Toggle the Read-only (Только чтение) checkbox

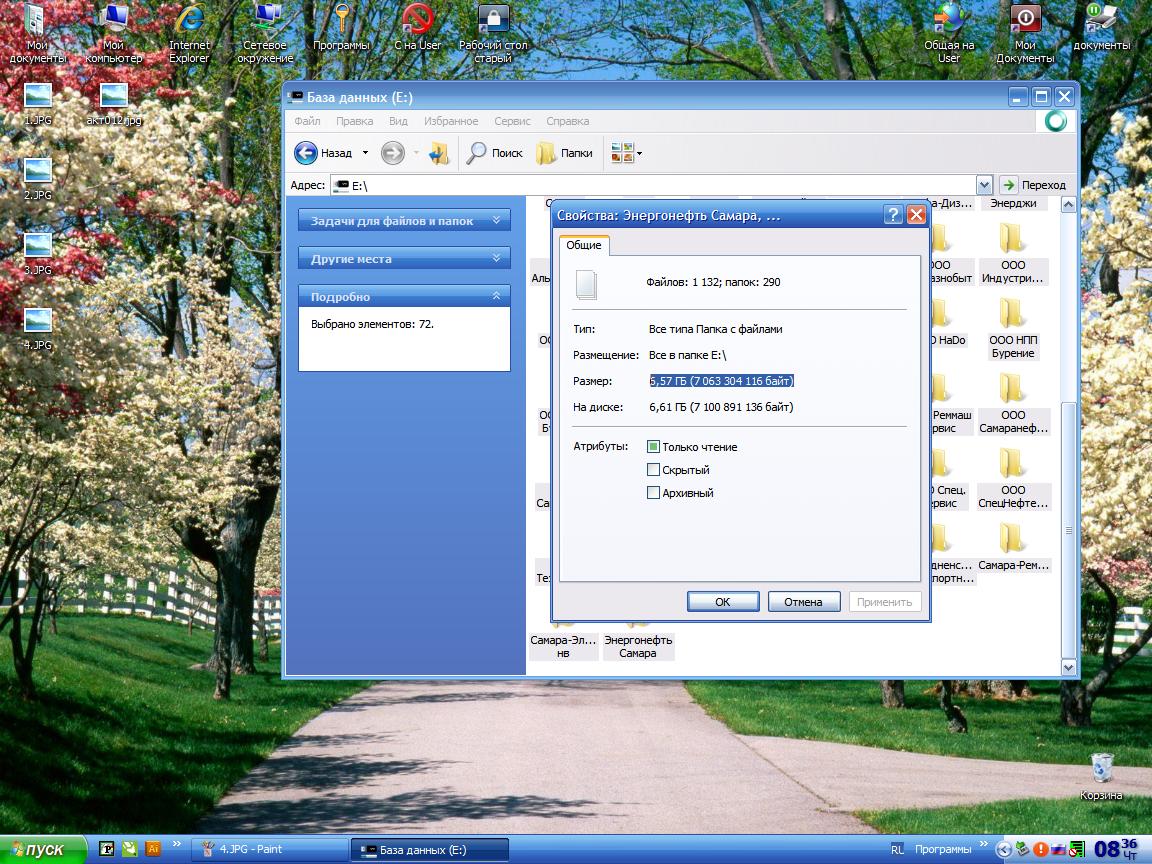tap(654, 447)
